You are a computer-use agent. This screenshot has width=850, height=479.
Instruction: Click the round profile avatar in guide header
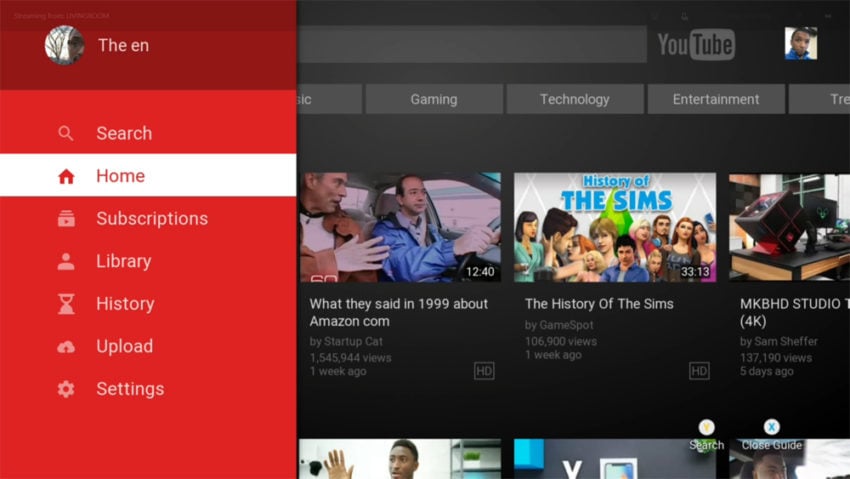tap(65, 46)
